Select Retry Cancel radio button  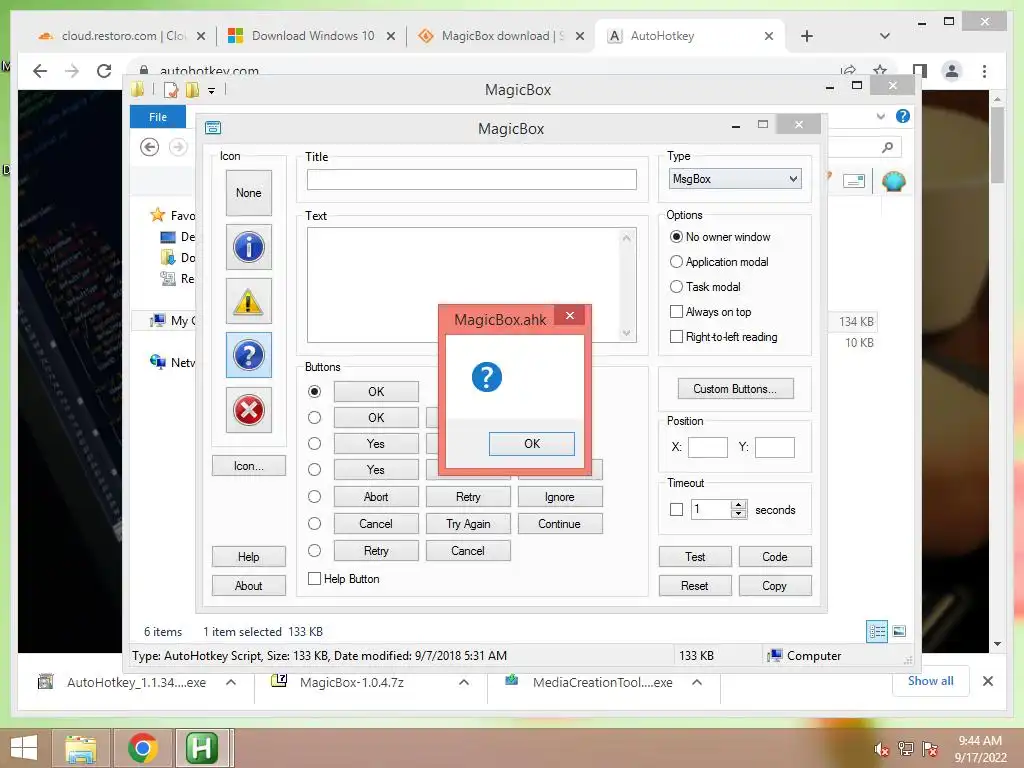pos(314,551)
